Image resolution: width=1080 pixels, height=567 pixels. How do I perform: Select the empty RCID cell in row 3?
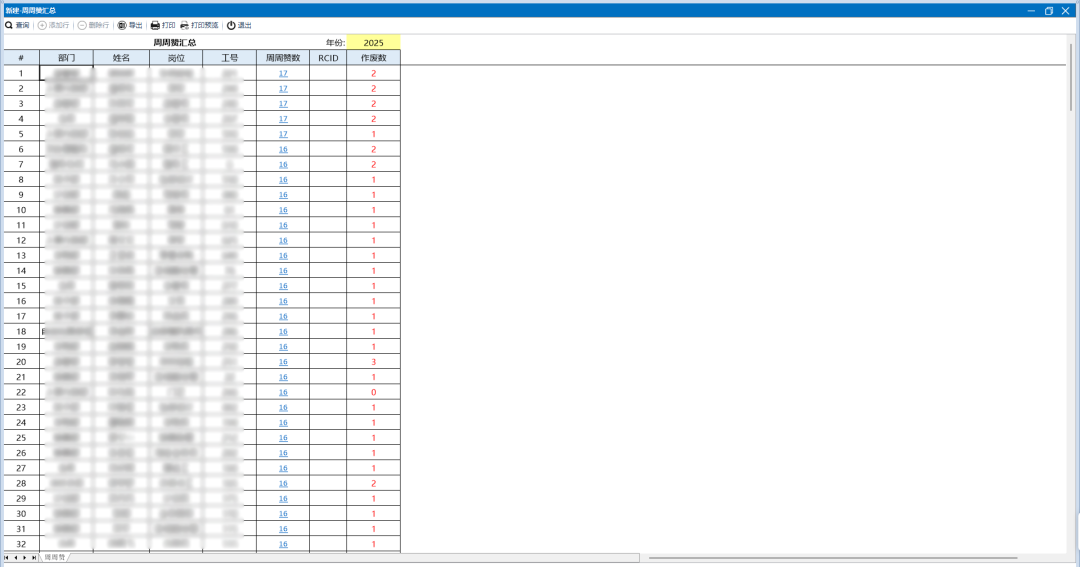pyautogui.click(x=329, y=104)
